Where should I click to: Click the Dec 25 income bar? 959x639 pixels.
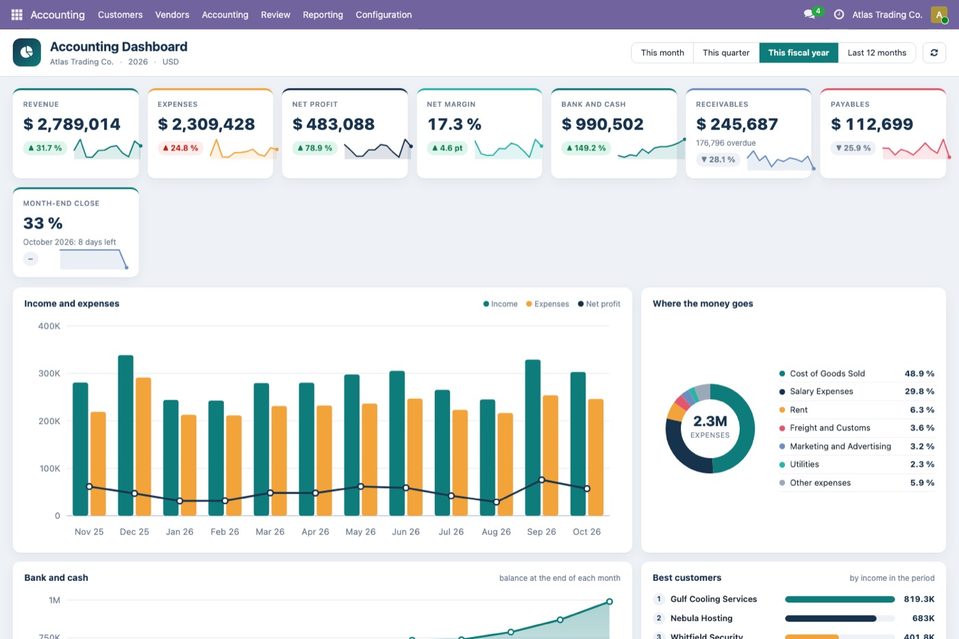125,435
